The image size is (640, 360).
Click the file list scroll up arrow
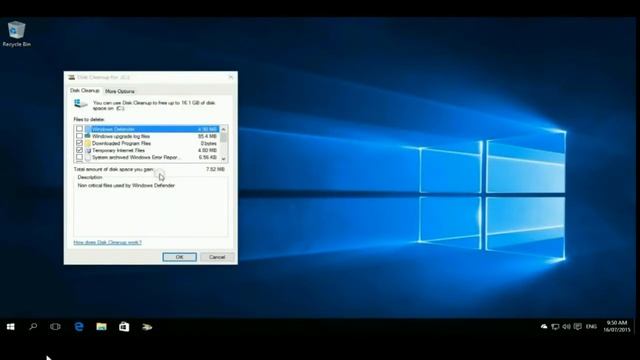pos(223,129)
